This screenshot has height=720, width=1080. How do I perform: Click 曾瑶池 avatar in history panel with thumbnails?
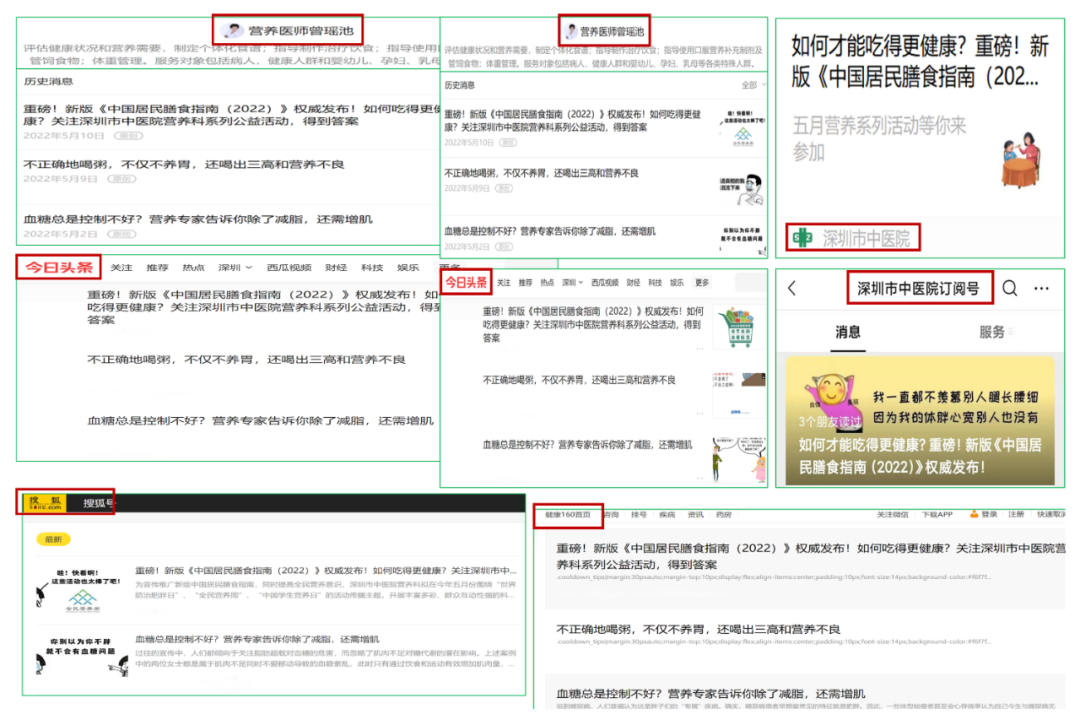point(570,31)
